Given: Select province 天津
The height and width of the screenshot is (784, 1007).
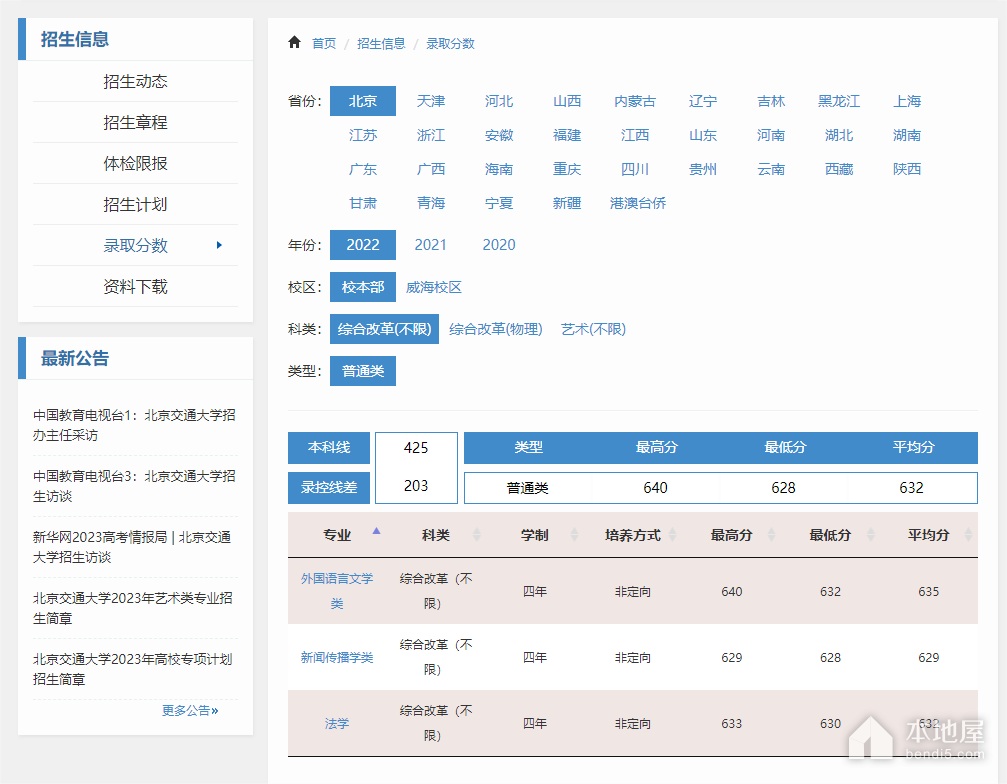Looking at the screenshot, I should (431, 101).
